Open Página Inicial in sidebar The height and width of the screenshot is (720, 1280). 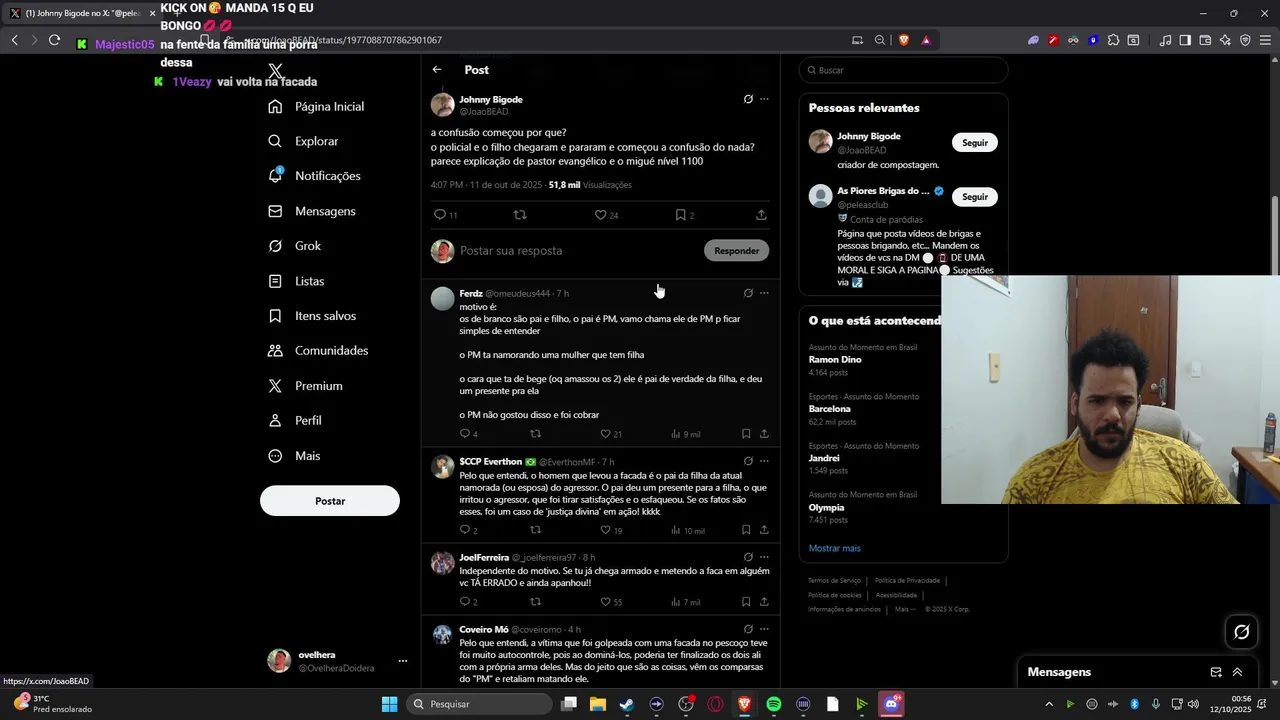pyautogui.click(x=316, y=107)
